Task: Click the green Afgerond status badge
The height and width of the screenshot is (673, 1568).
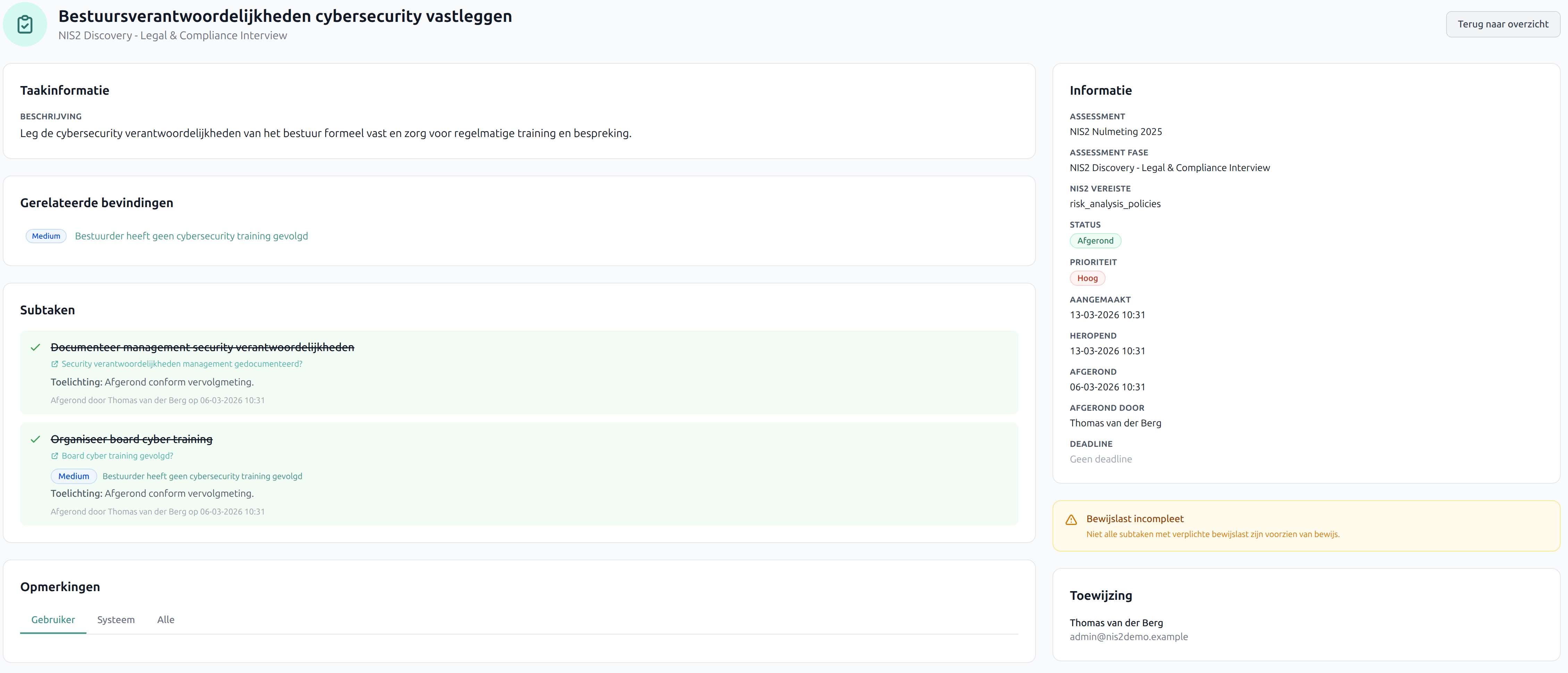Action: click(x=1095, y=241)
